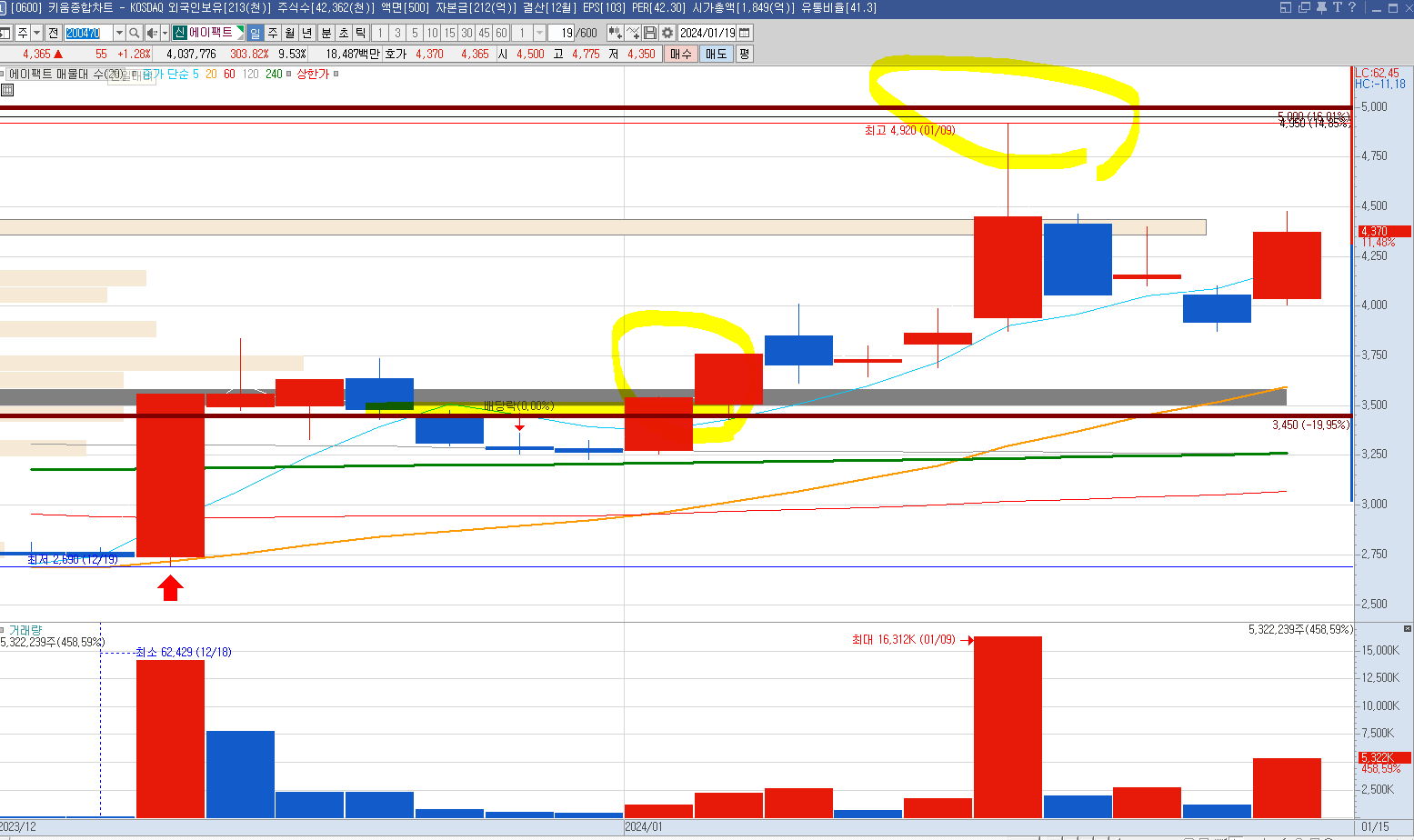This screenshot has height=840, width=1414.
Task: Select the 60 interval button
Action: pyautogui.click(x=501, y=33)
